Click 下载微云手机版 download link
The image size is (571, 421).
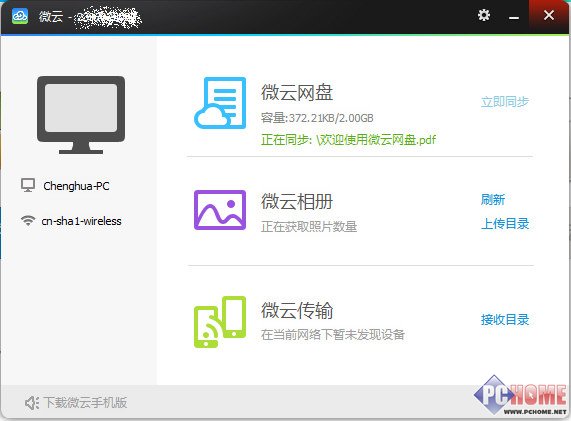point(85,403)
